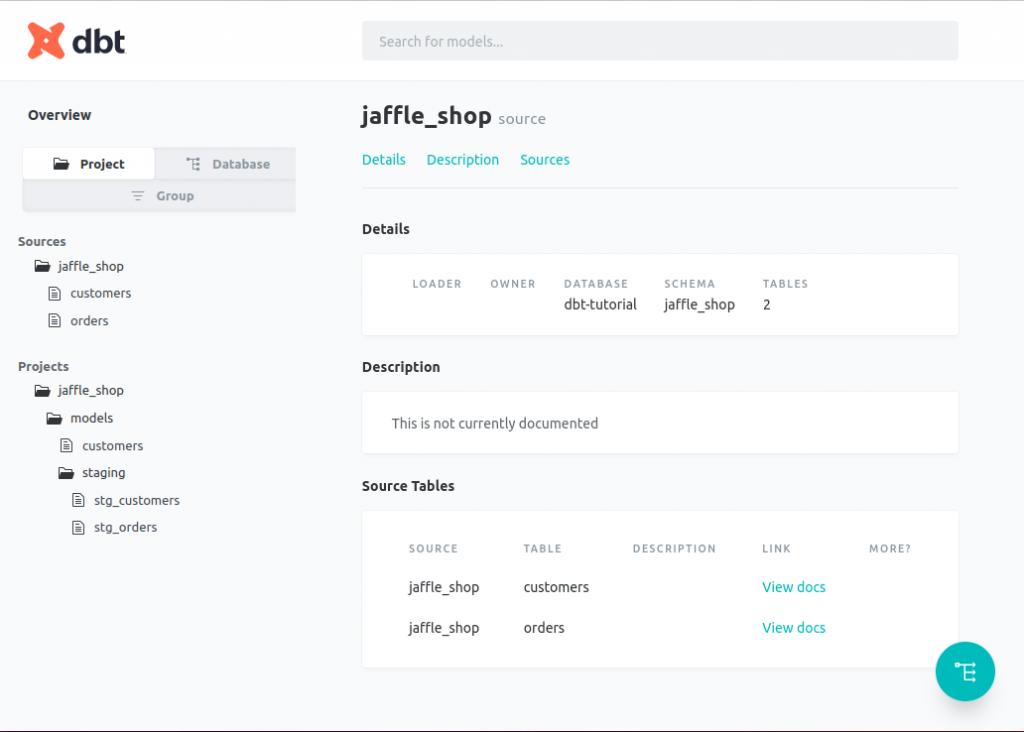
Task: Collapse the staging folder
Action: click(103, 473)
